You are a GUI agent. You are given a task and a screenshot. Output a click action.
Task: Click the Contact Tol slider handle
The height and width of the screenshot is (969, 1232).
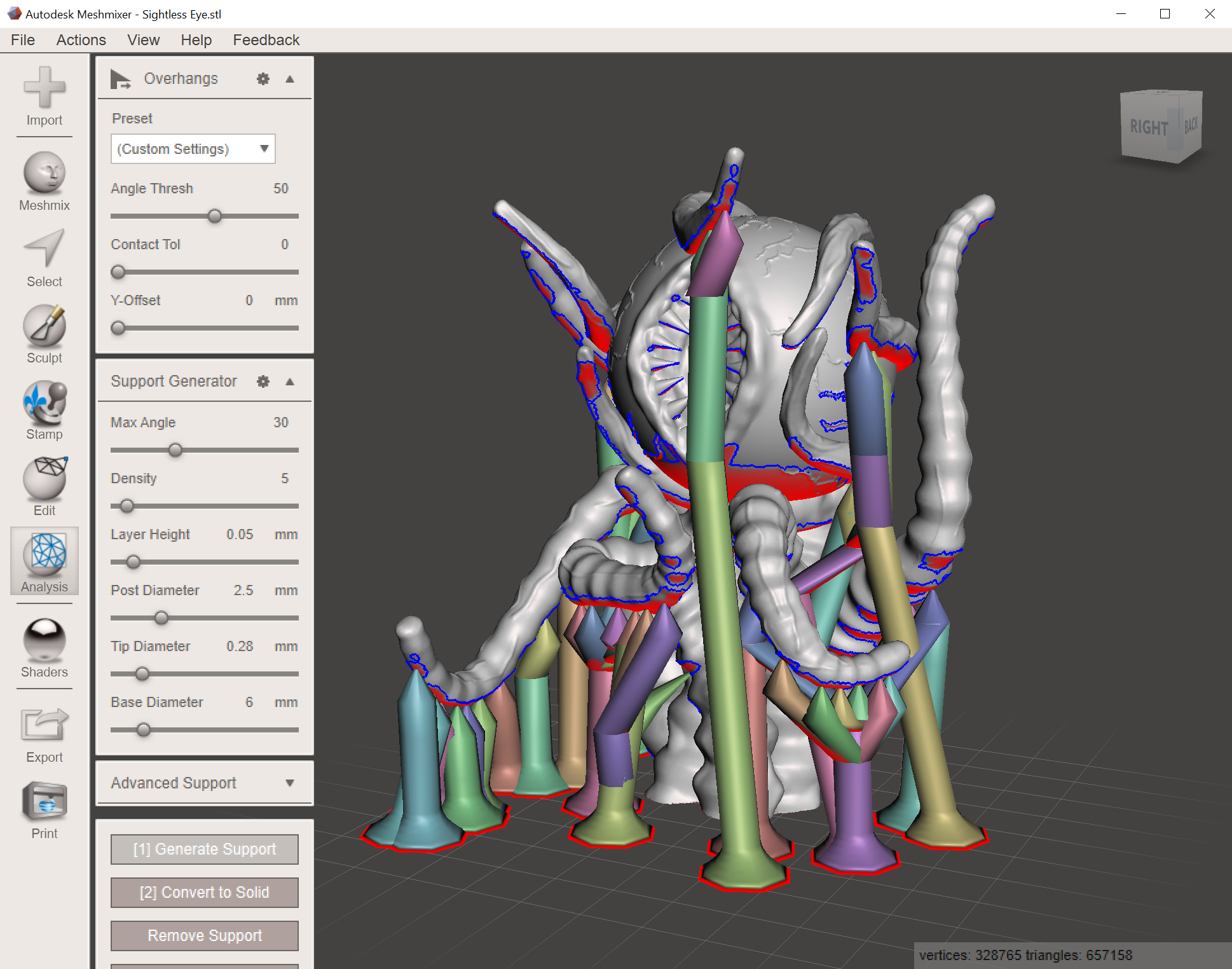click(x=118, y=272)
